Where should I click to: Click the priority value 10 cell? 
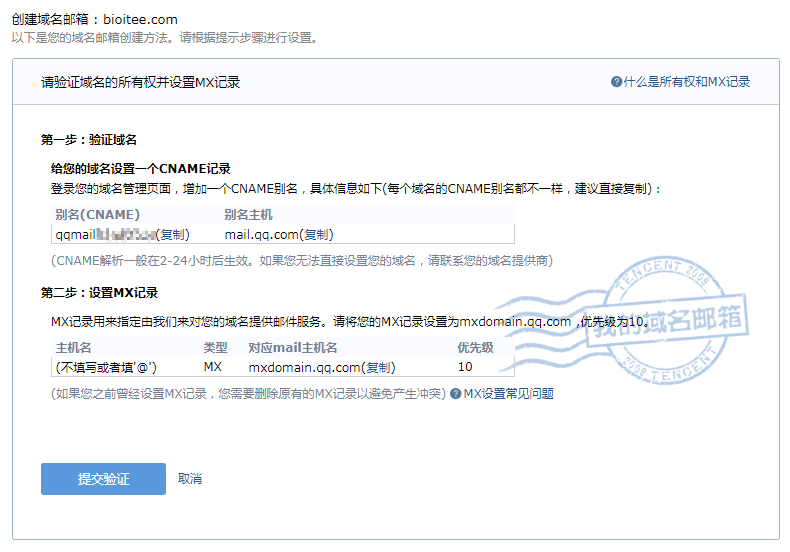pos(465,367)
